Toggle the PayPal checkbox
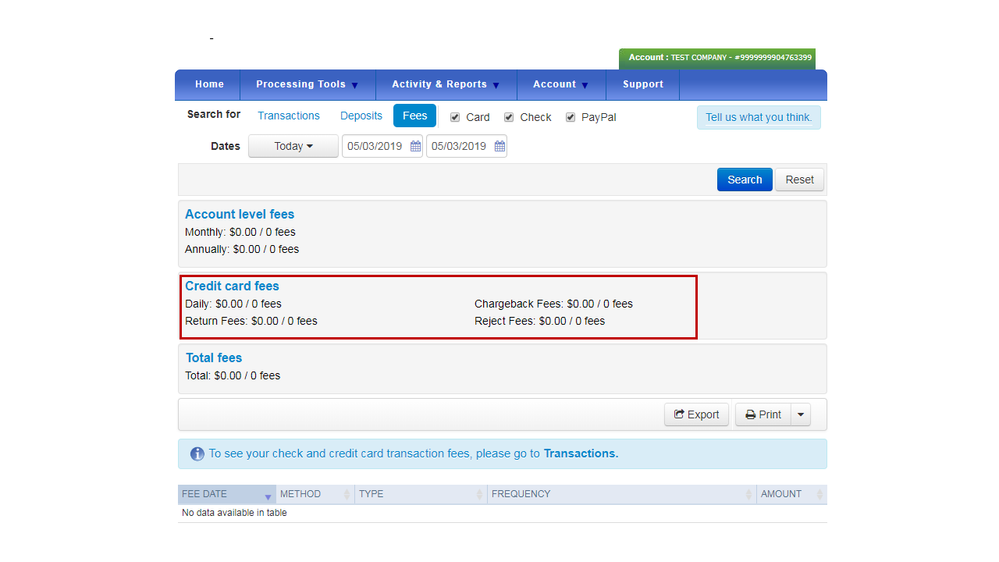Image resolution: width=999 pixels, height=562 pixels. 570,117
